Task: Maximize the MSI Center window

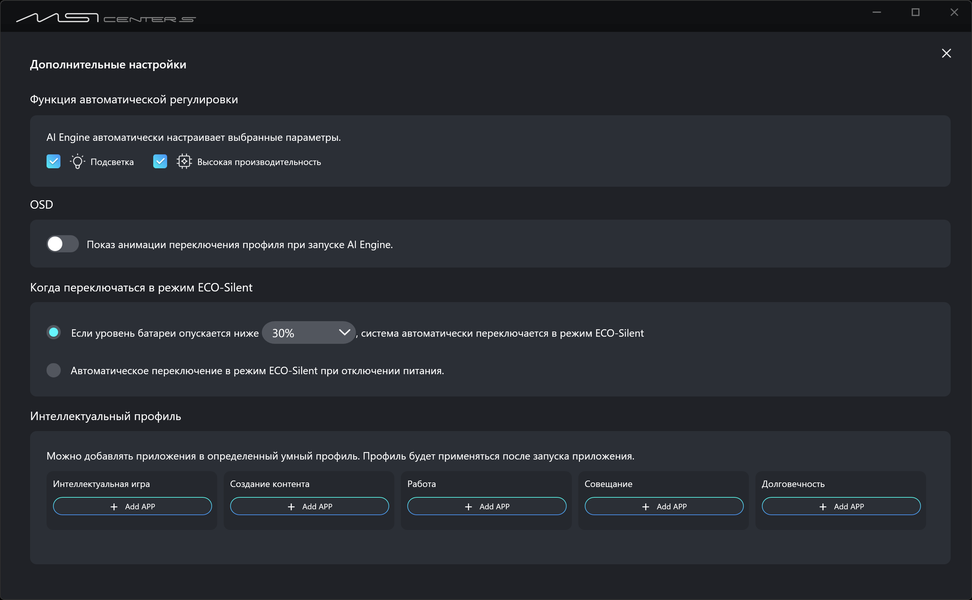Action: tap(915, 13)
